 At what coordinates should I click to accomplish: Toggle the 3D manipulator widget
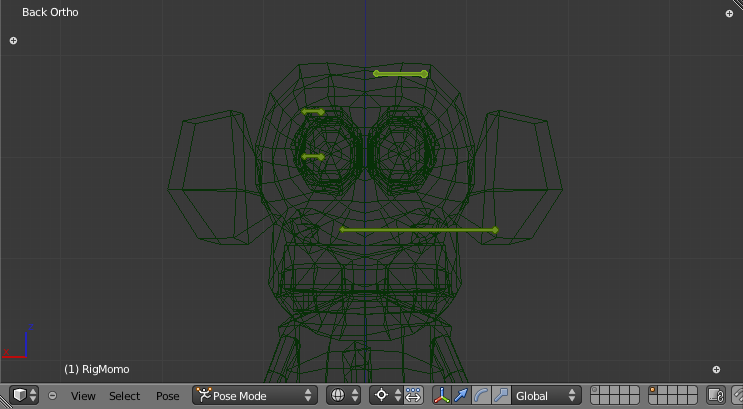pos(441,396)
